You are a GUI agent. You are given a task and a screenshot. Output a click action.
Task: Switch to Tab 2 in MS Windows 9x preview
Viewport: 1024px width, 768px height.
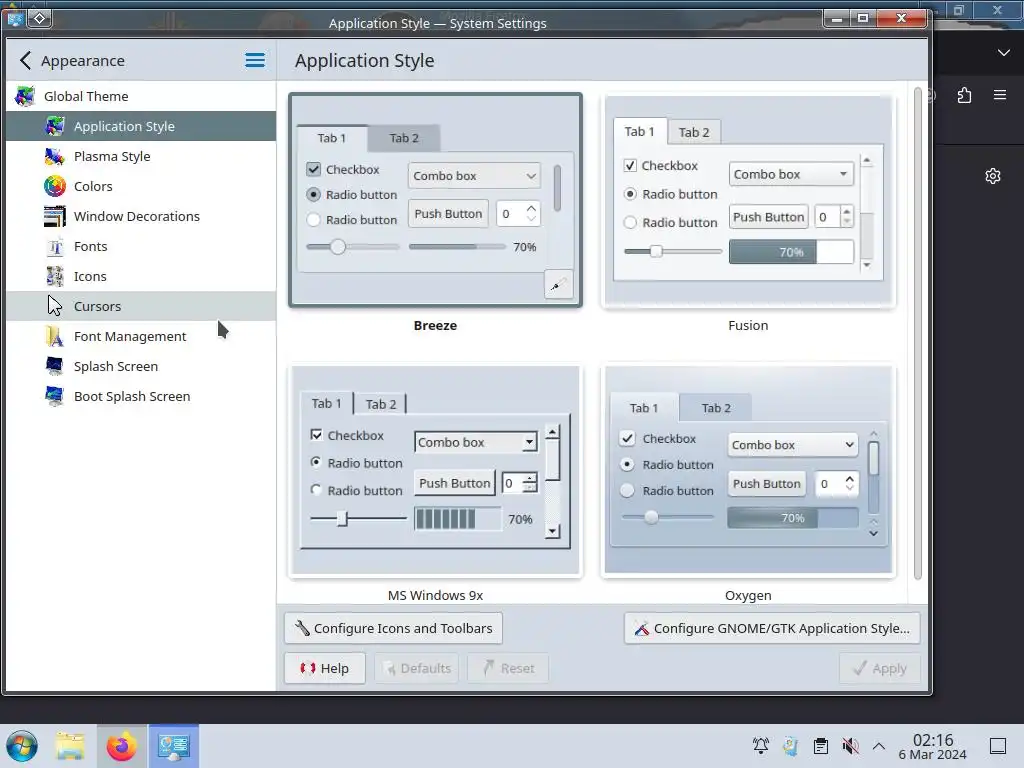point(381,404)
